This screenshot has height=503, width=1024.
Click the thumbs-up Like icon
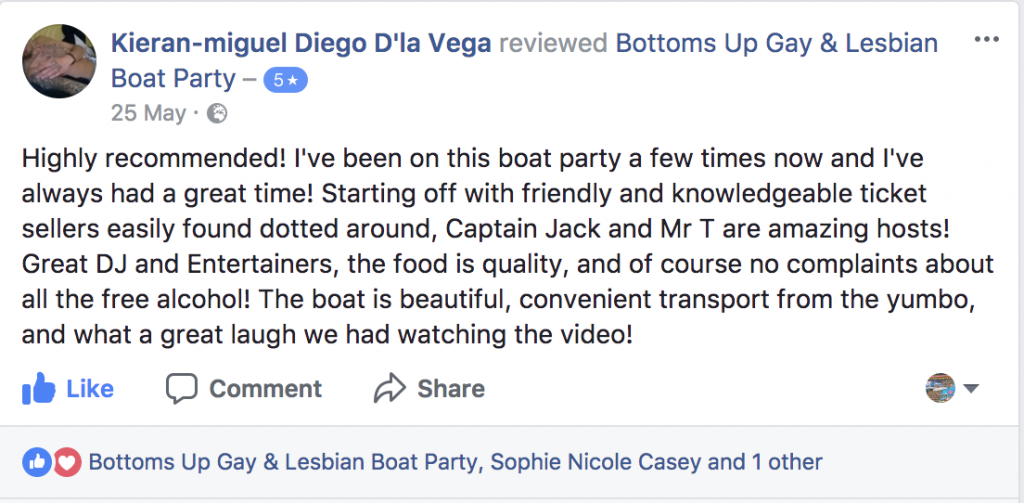coord(38,388)
